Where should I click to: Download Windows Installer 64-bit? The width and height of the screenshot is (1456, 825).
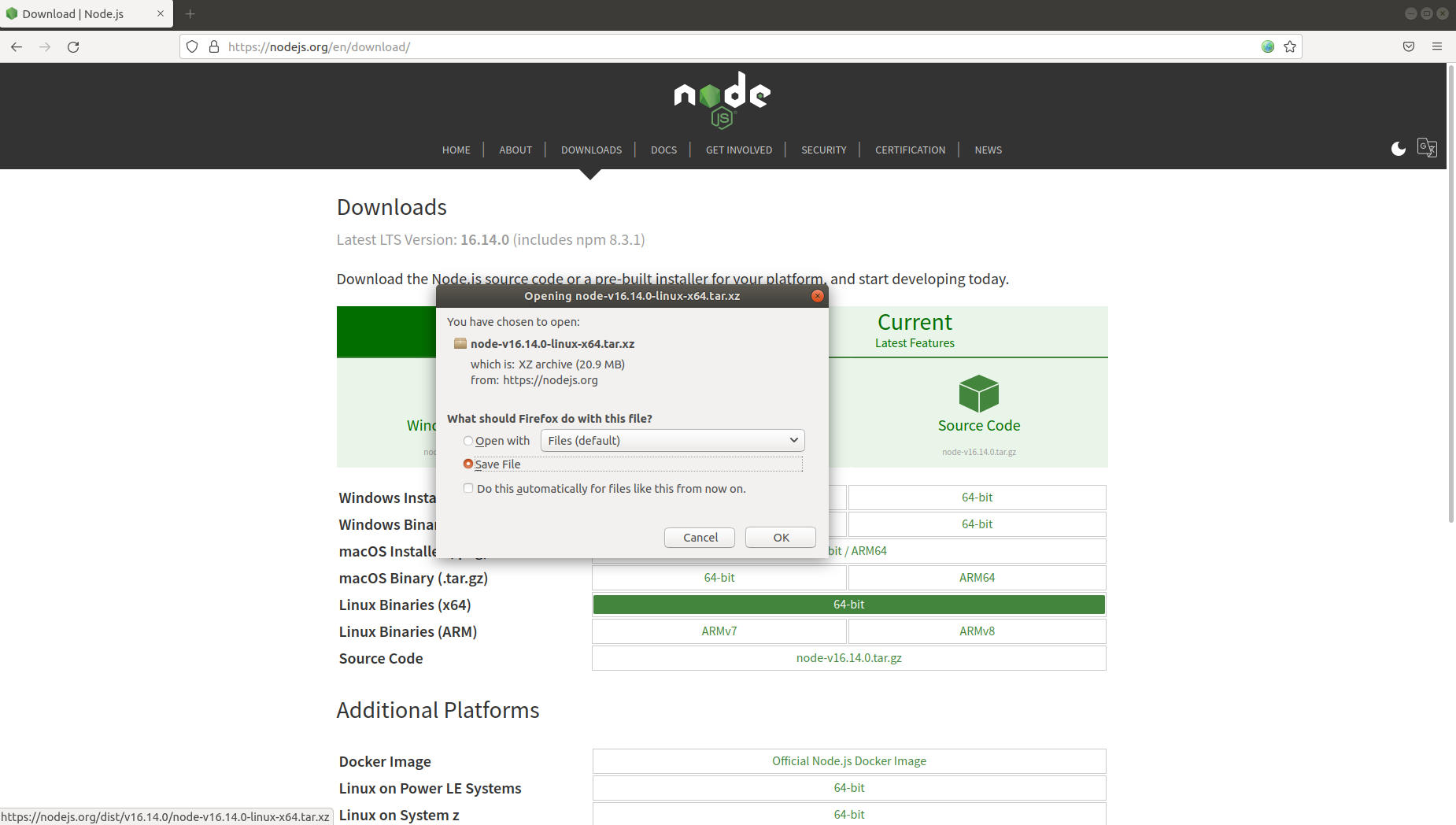click(977, 498)
